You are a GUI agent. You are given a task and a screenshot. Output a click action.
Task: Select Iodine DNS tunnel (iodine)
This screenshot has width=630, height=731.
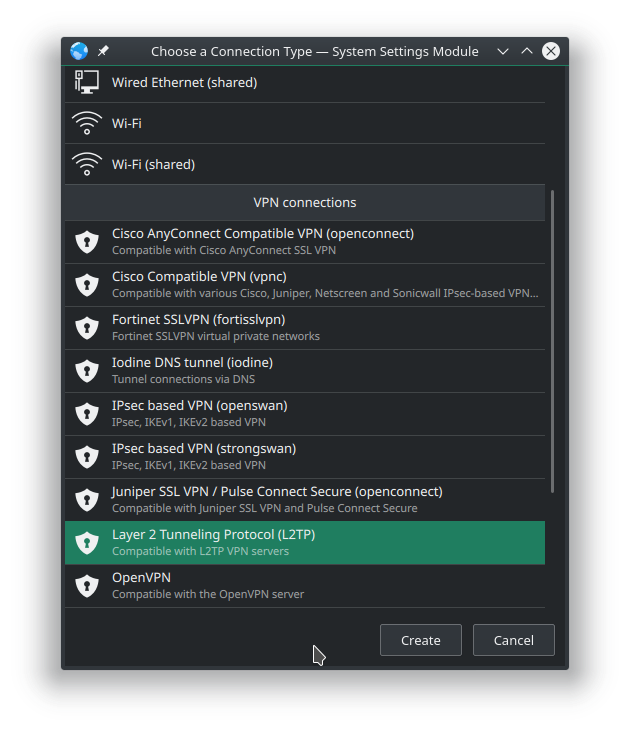(305, 371)
